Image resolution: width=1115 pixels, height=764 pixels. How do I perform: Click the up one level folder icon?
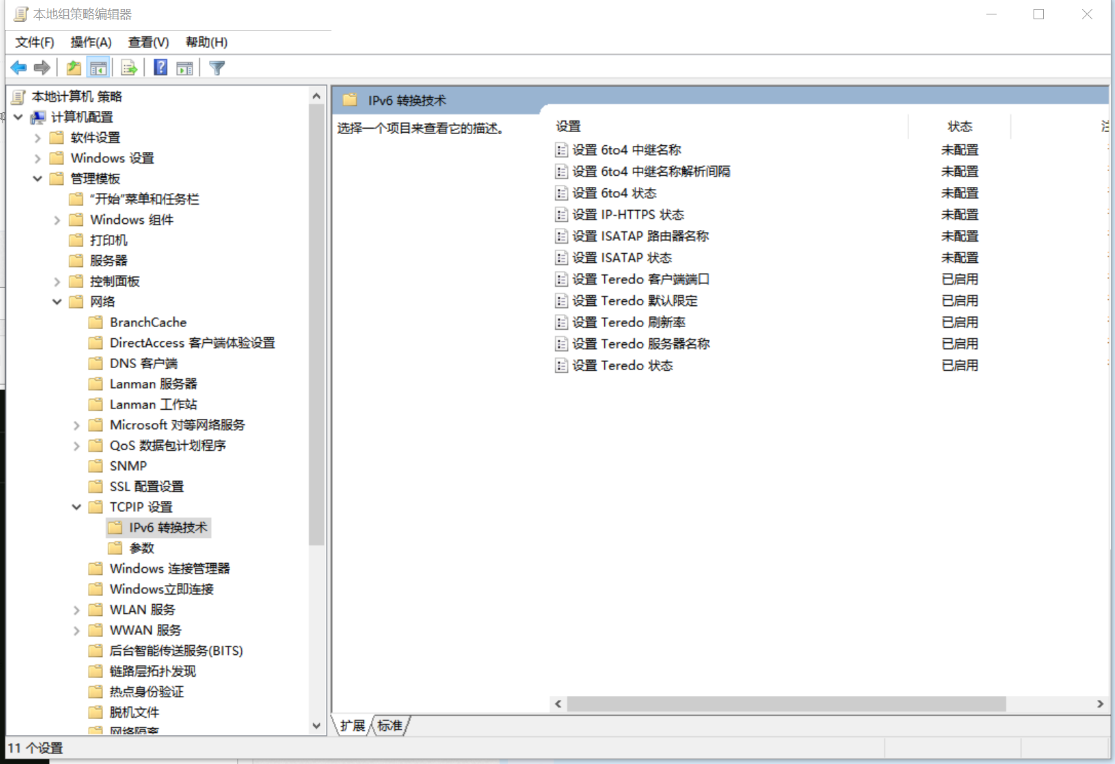coord(73,68)
